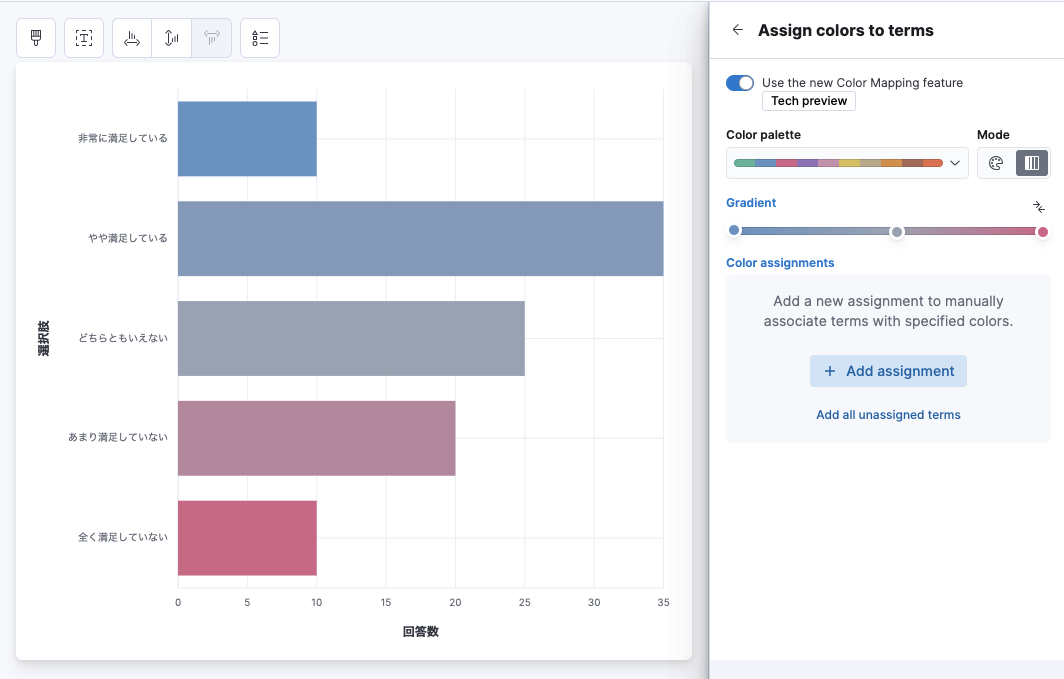
Task: Click the 非常に満足している axis label
Action: pos(123,138)
